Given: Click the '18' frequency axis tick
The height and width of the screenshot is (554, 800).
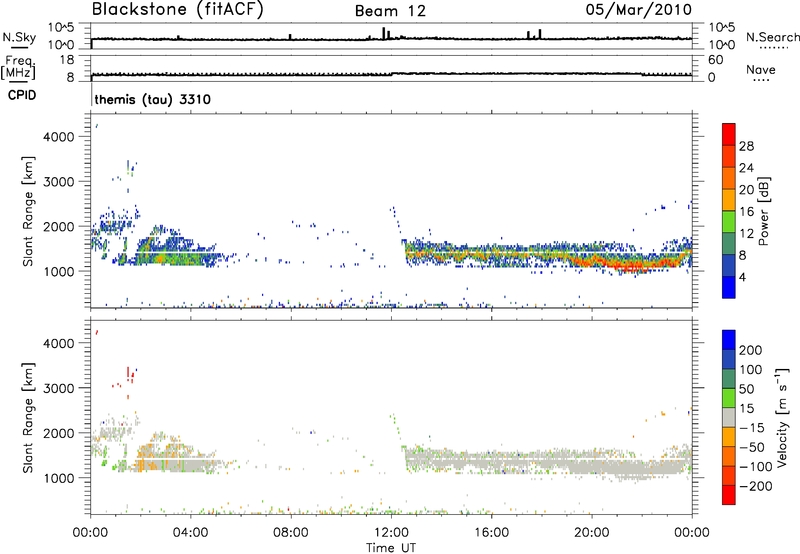Looking at the screenshot, I should click(67, 60).
